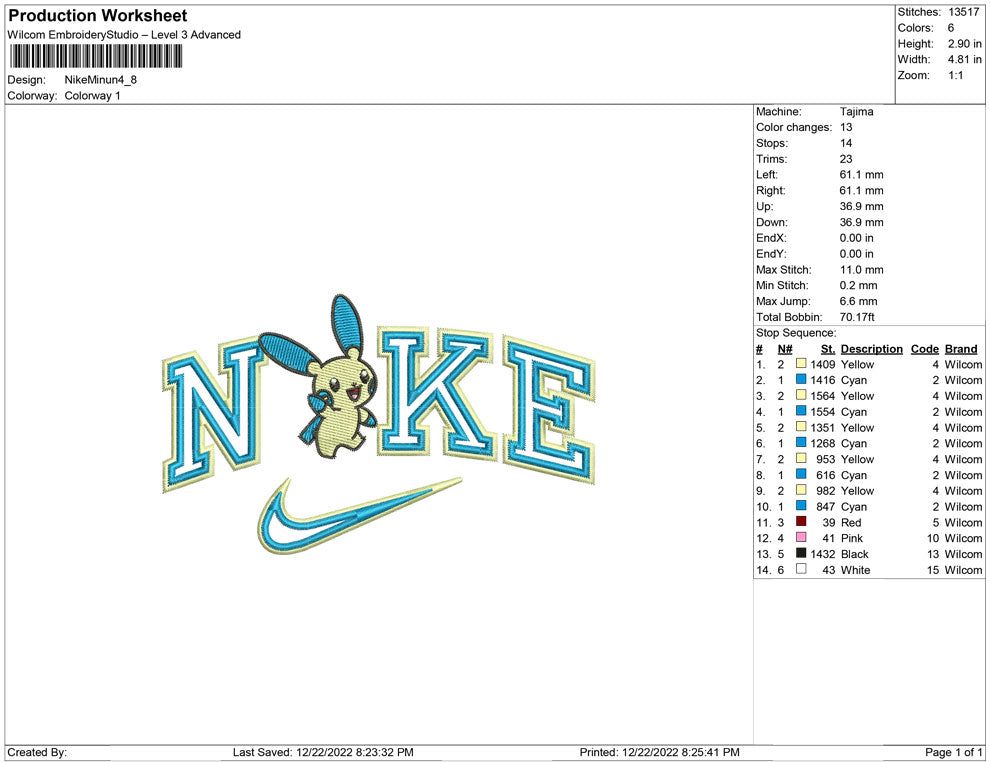Click 'Pink' description in row 12

852,539
